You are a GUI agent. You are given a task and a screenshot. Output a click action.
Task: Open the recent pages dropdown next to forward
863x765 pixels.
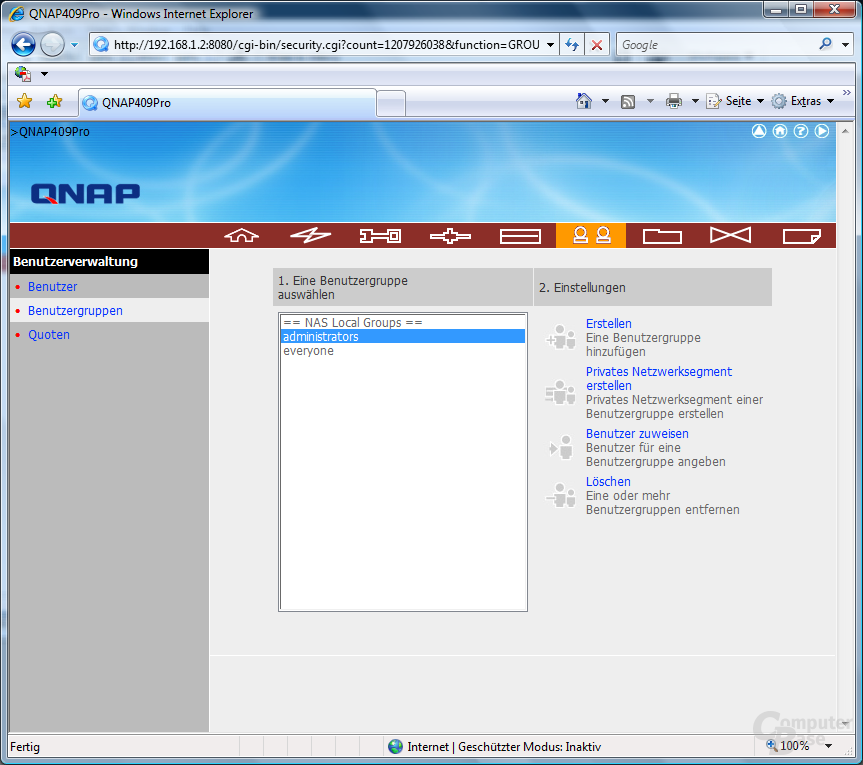tap(74, 45)
